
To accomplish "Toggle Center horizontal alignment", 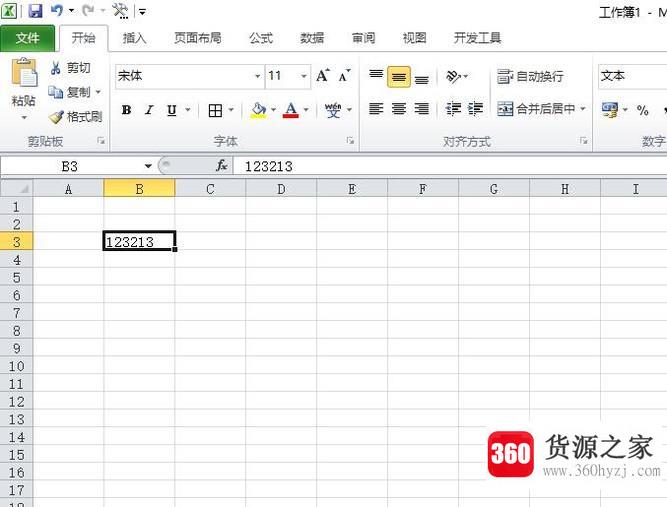I will click(x=399, y=109).
